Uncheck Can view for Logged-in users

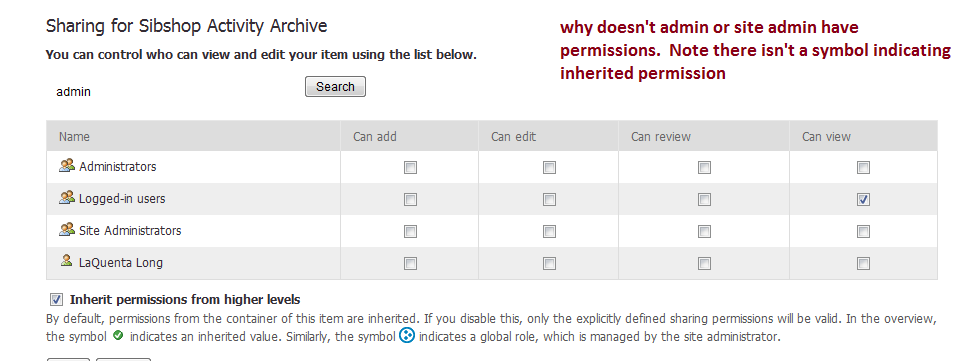[x=863, y=200]
